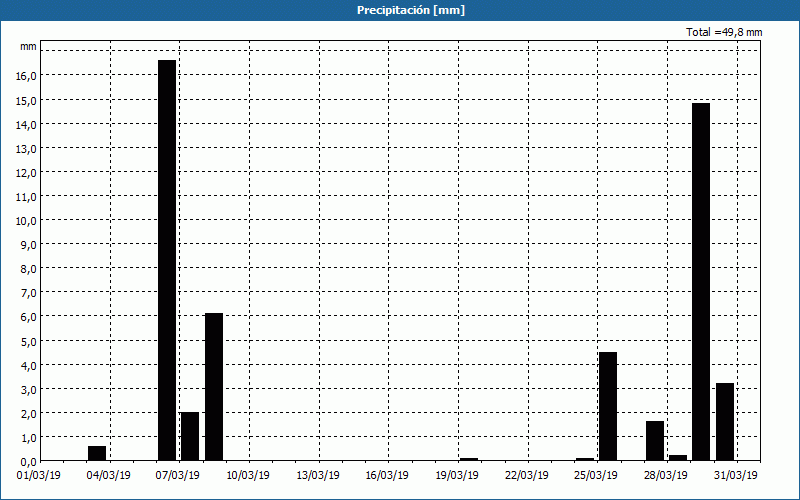Click the "mm" unit label above y-axis
This screenshot has width=800, height=500.
[28, 46]
